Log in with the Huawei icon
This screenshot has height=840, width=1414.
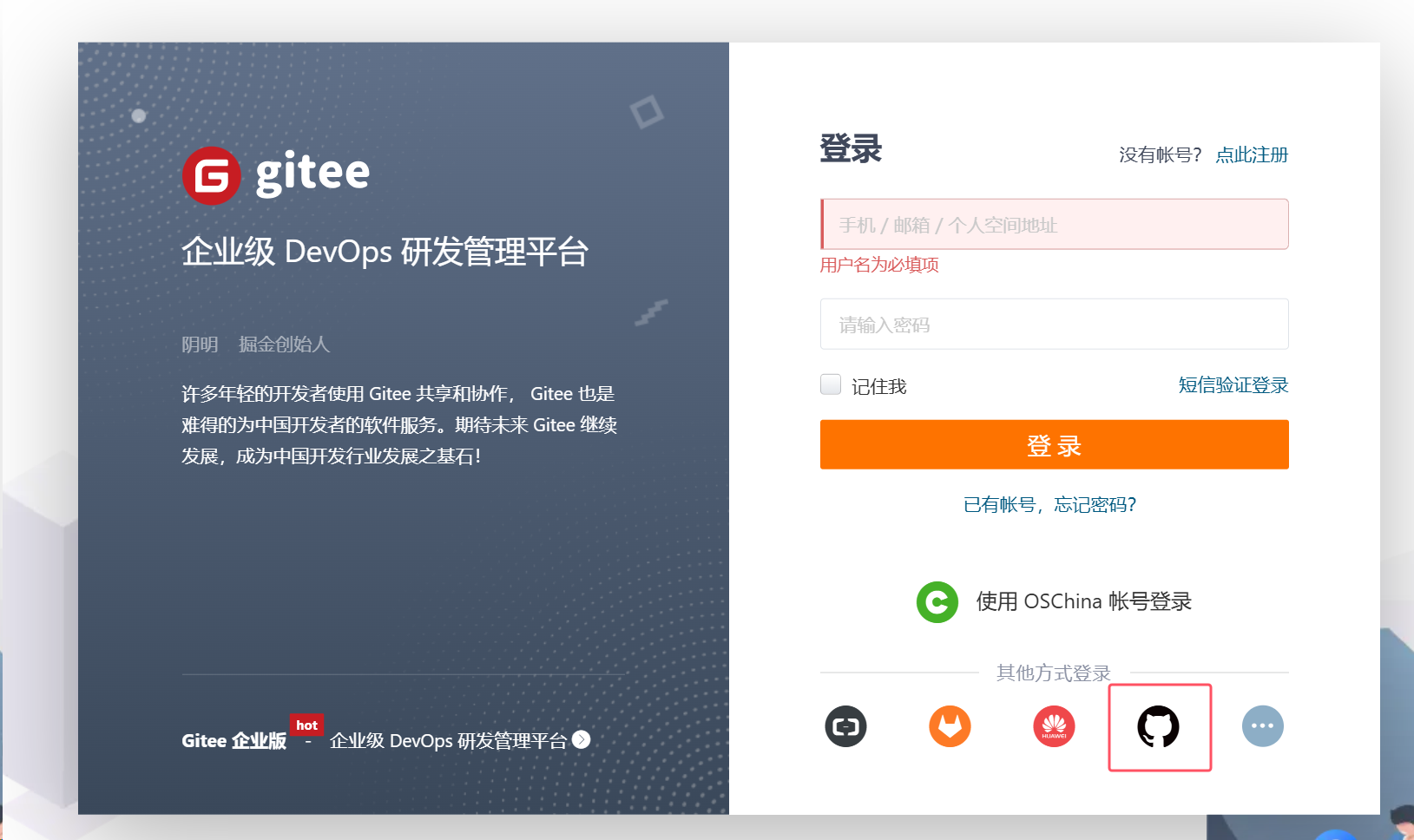click(x=1055, y=726)
